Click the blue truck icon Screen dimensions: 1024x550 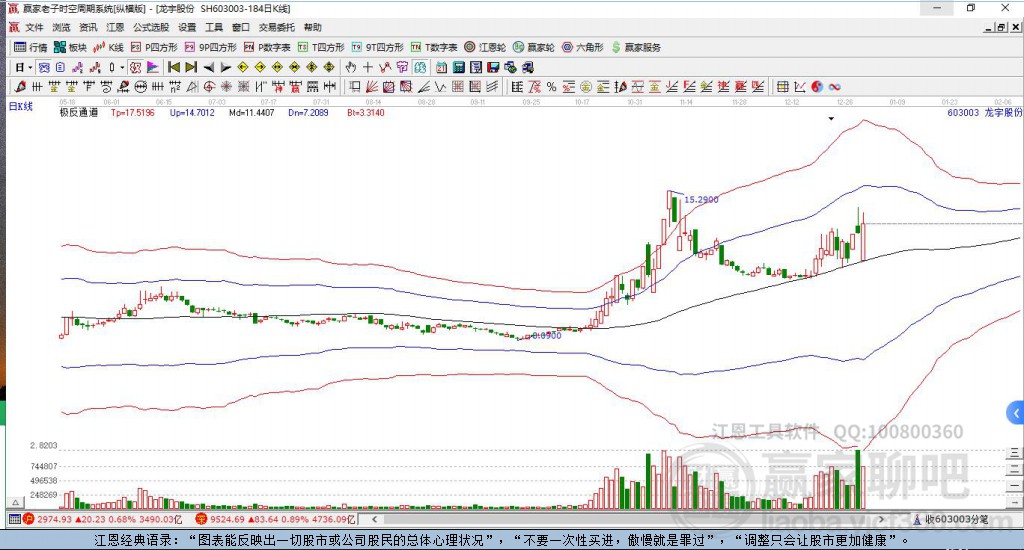(528, 67)
